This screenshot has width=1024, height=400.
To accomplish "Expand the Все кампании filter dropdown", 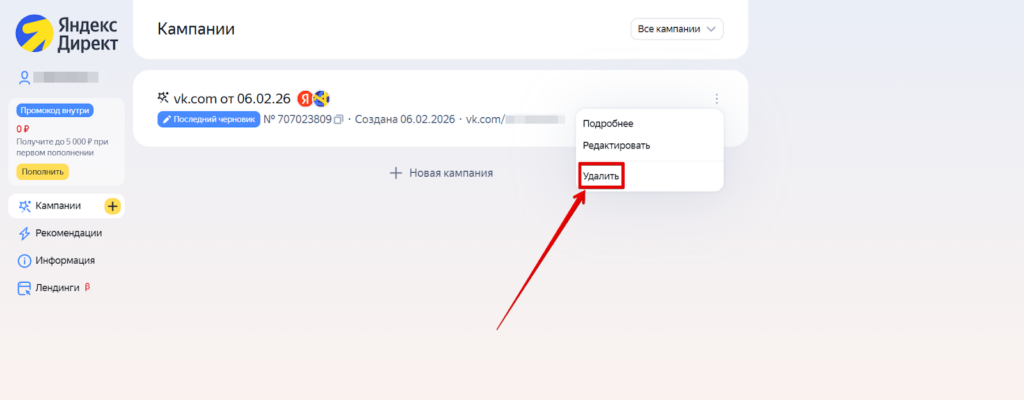I will [677, 29].
